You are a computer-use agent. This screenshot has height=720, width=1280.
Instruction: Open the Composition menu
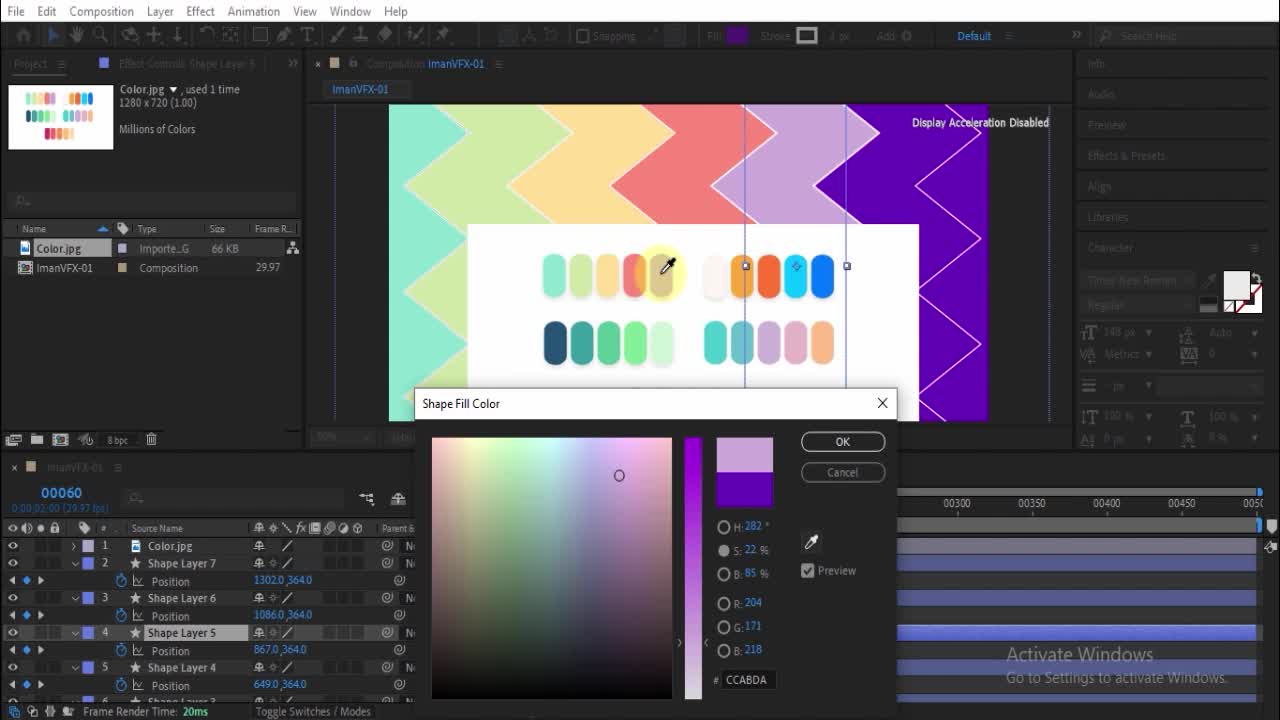point(101,11)
